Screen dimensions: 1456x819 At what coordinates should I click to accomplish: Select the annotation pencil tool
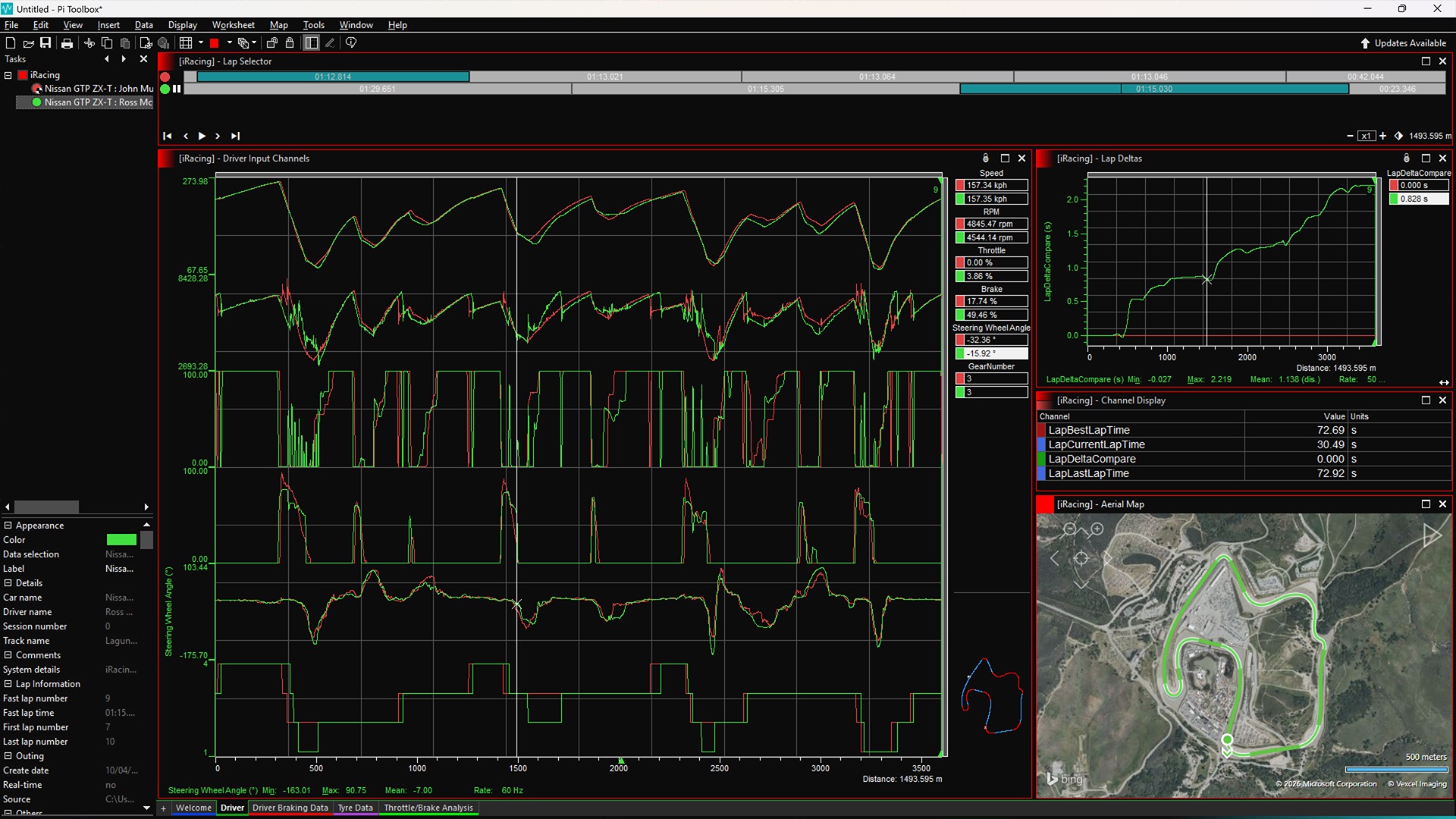click(x=329, y=43)
